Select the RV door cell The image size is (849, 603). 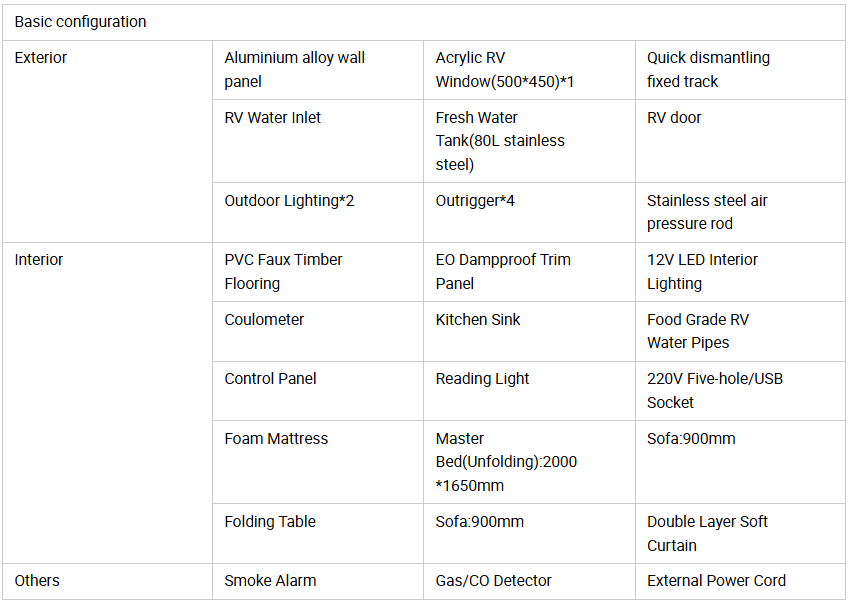click(x=740, y=141)
